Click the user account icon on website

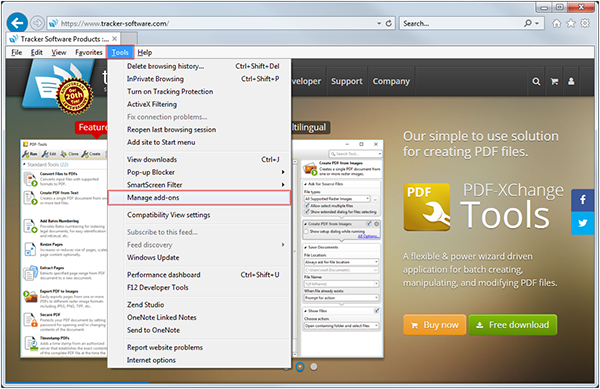(571, 81)
